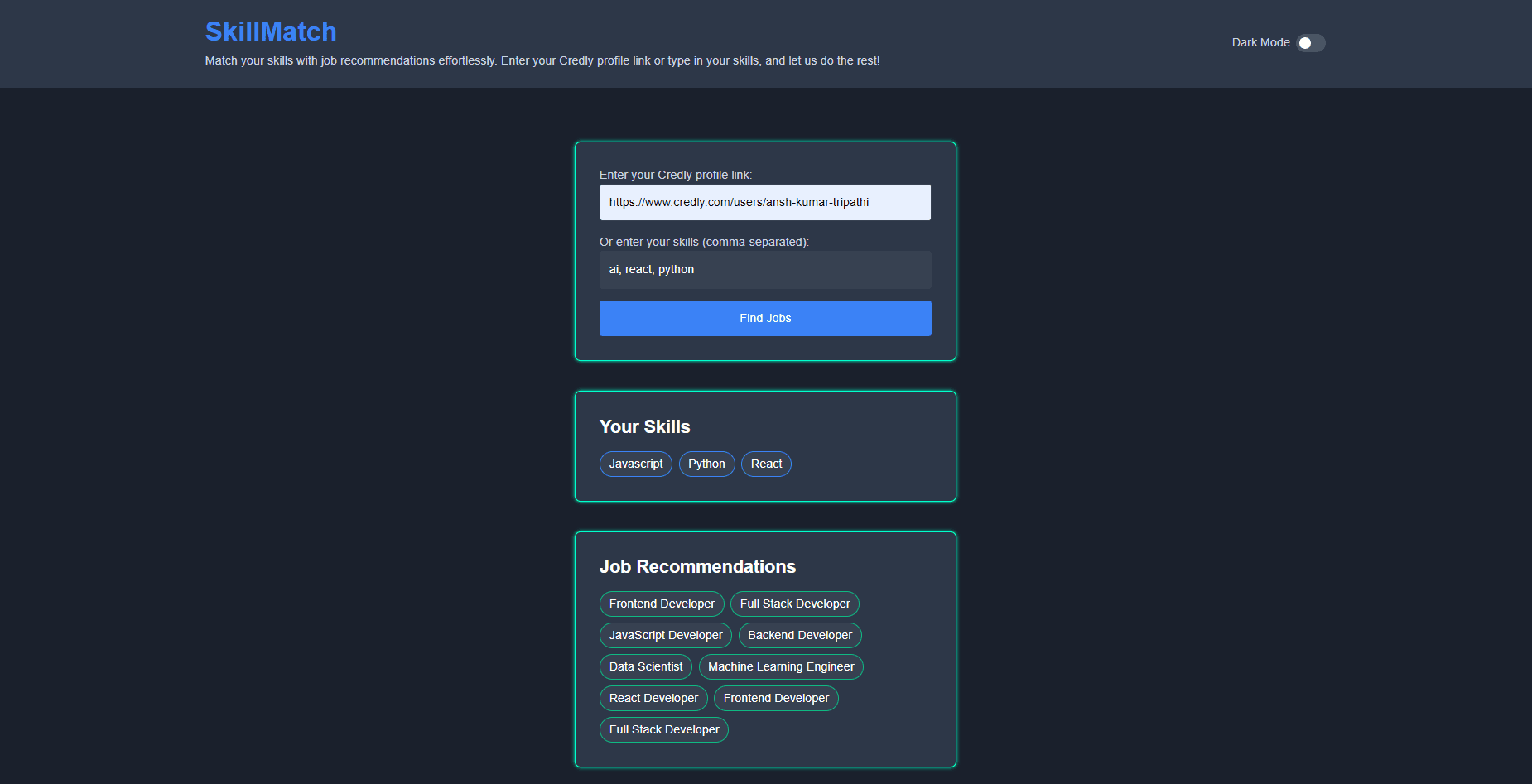
Task: Click the Credly profile link input field
Action: 764,202
